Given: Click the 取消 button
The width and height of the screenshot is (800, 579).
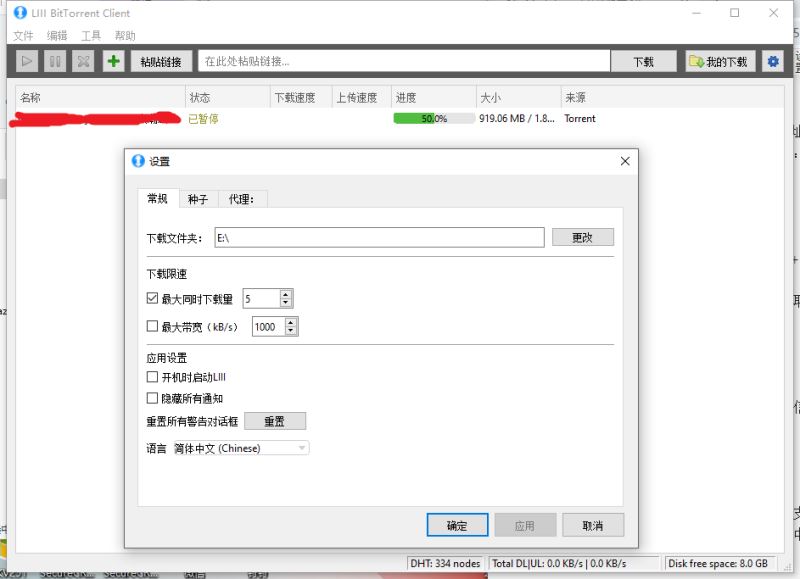Looking at the screenshot, I should point(593,525).
